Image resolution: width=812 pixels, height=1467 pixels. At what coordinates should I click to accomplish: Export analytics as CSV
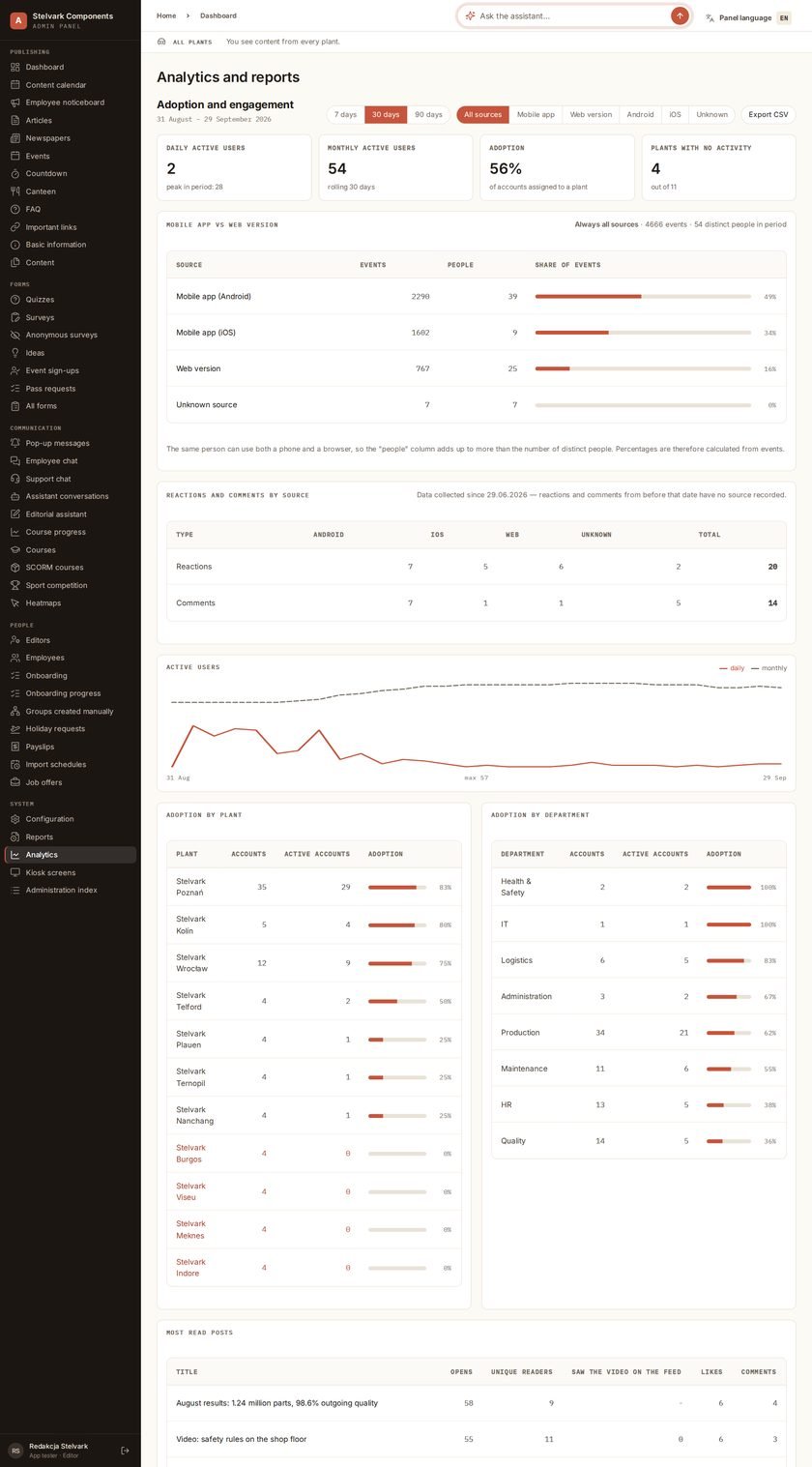click(x=768, y=114)
